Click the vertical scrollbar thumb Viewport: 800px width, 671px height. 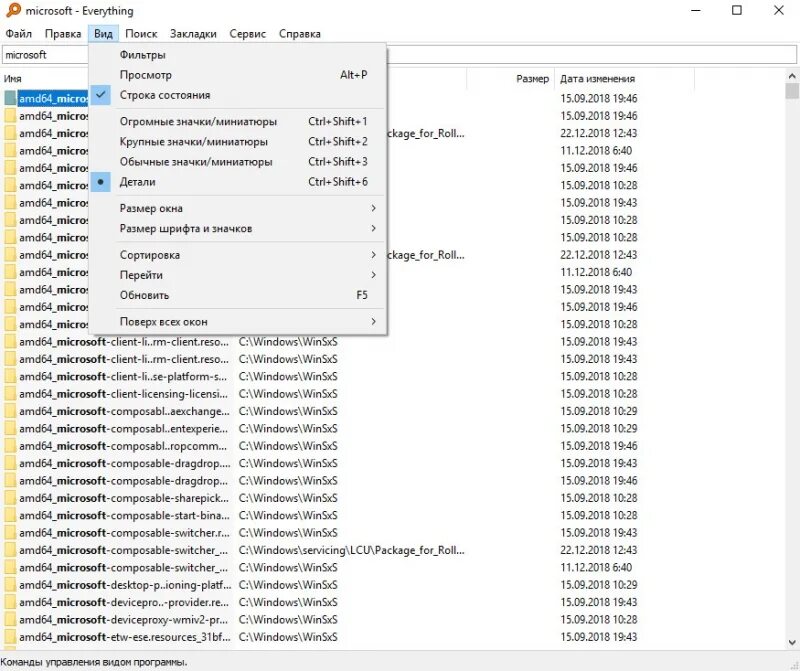point(792,91)
